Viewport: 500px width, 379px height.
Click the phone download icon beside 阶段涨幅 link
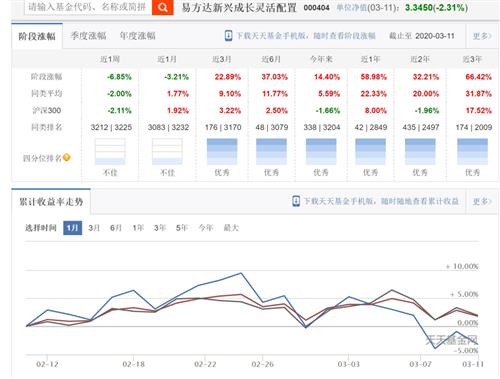click(x=228, y=35)
